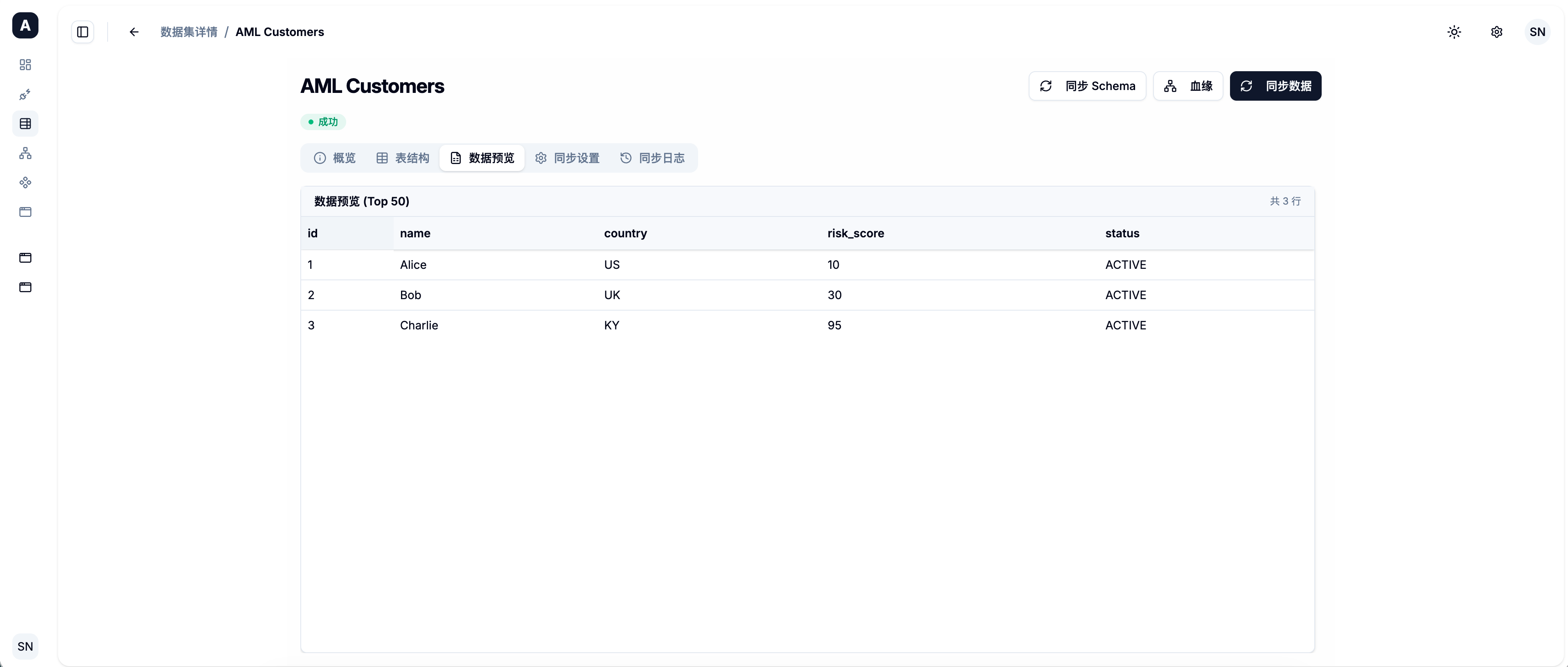Viewport: 1568px width, 667px height.
Task: Open the lineage hierarchy sidebar icon
Action: click(25, 153)
